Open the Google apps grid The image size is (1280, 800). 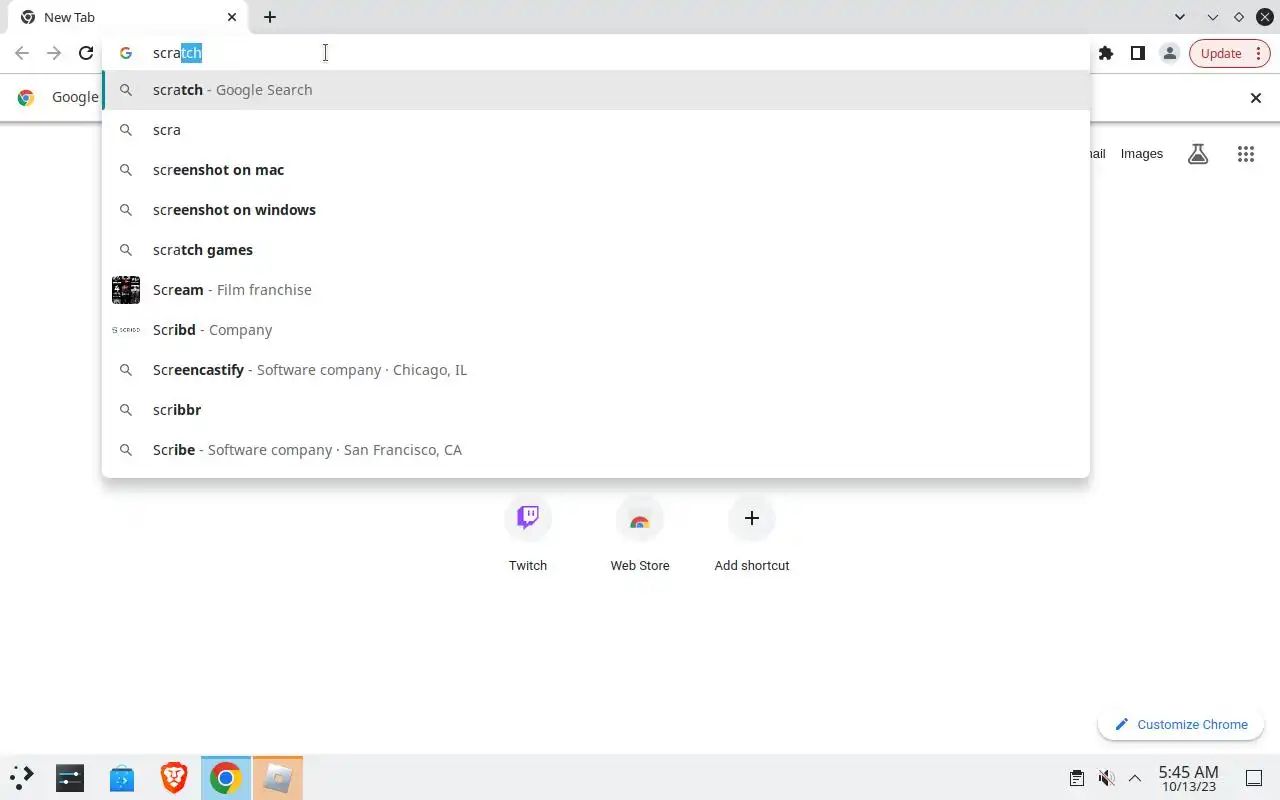pyautogui.click(x=1245, y=154)
